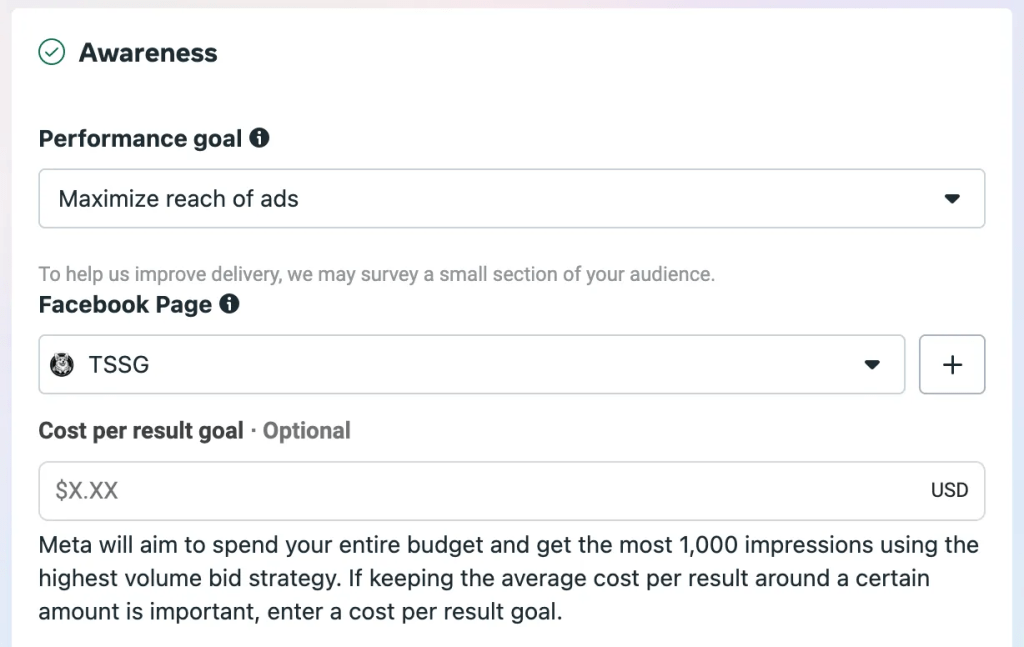Click the Cost per result goal label
This screenshot has width=1024, height=647.
click(141, 431)
